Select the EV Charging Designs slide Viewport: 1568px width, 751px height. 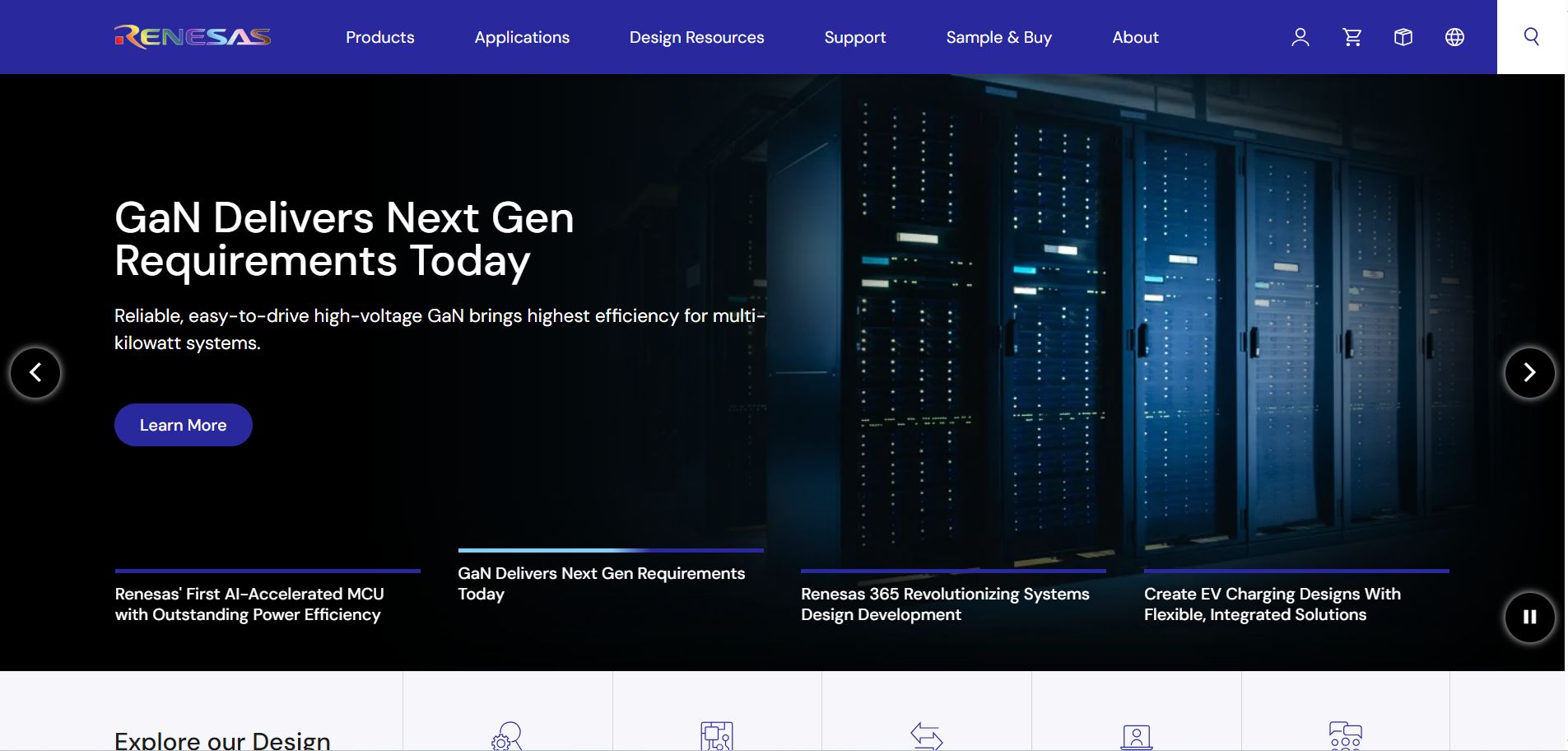point(1272,604)
